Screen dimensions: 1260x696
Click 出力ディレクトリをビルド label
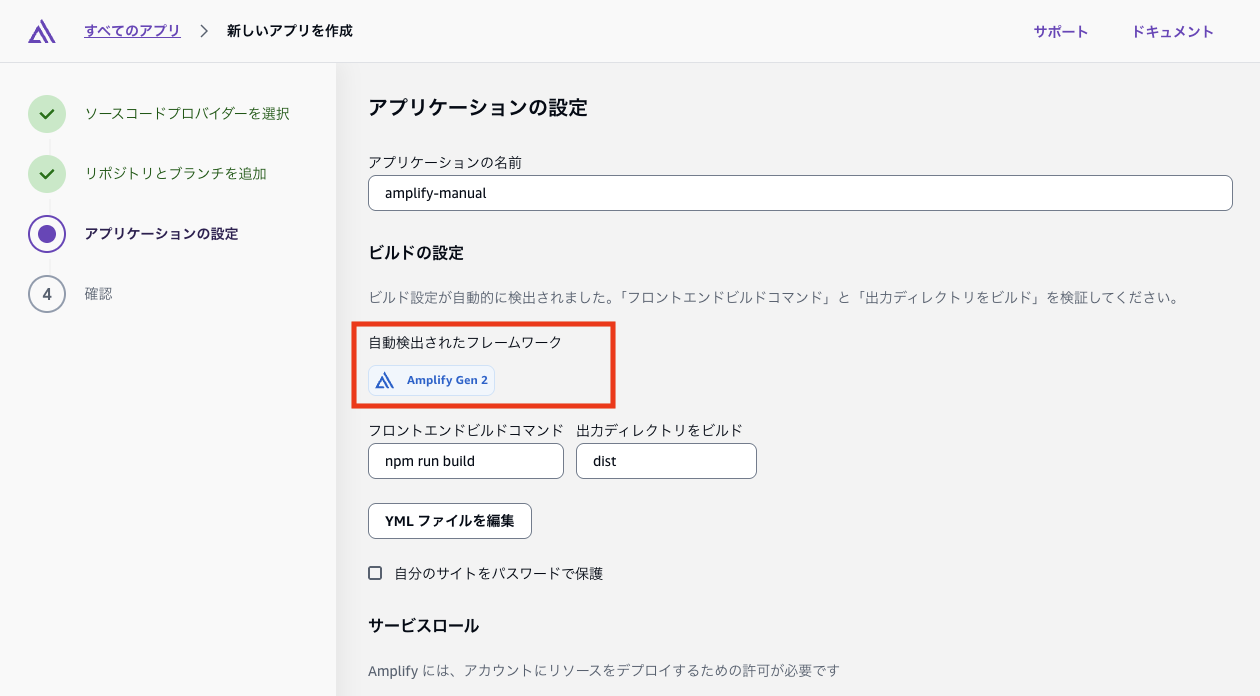pyautogui.click(x=659, y=430)
